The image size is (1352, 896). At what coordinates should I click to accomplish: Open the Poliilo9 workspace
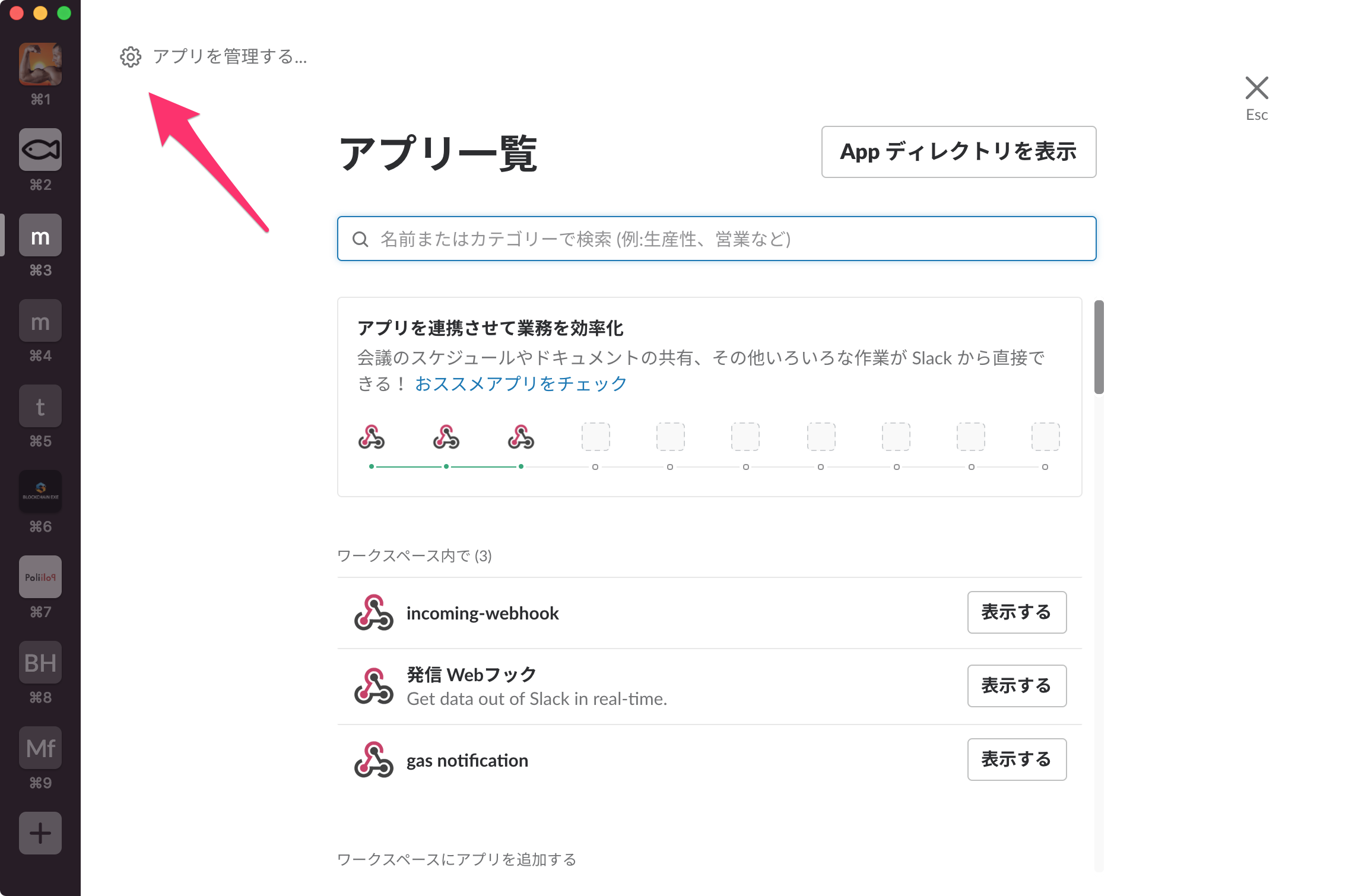coord(40,577)
